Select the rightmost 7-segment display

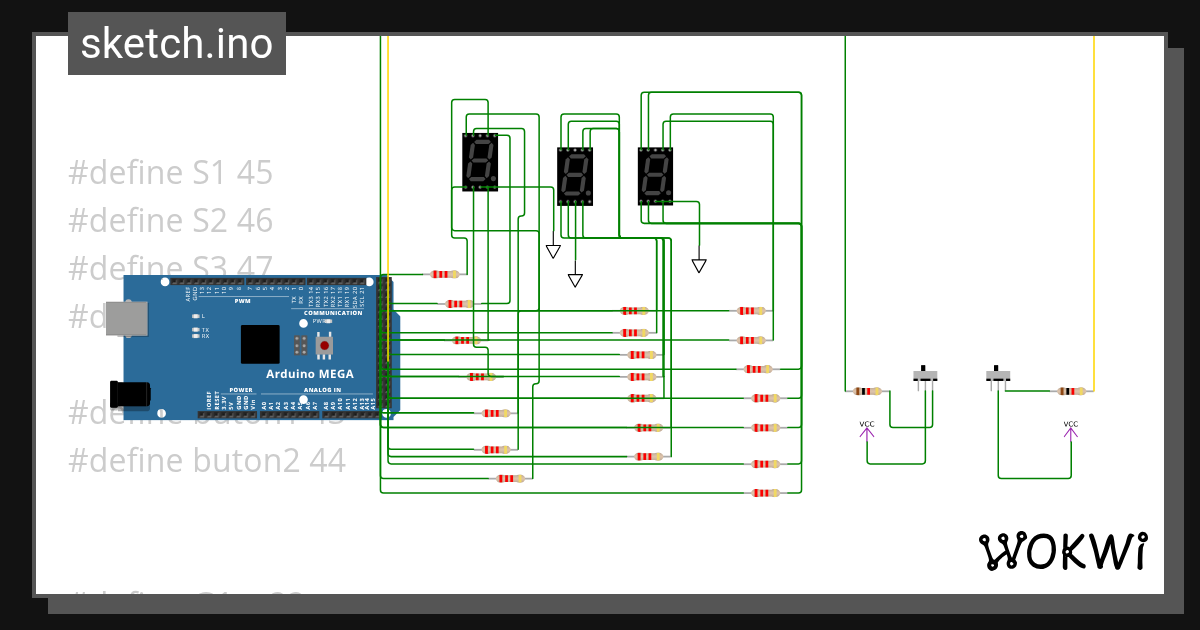tap(655, 176)
